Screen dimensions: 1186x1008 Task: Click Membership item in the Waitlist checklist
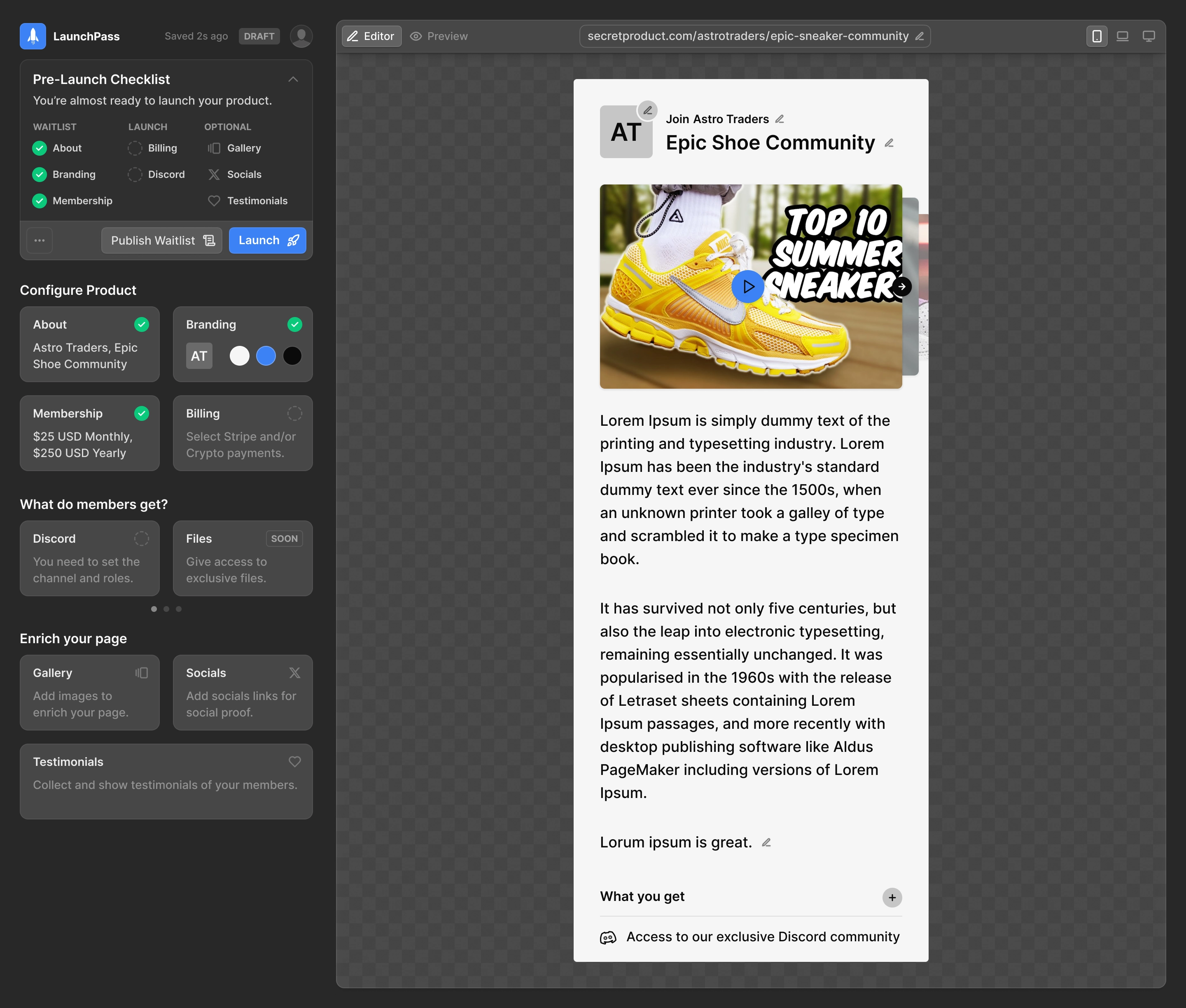(72, 201)
